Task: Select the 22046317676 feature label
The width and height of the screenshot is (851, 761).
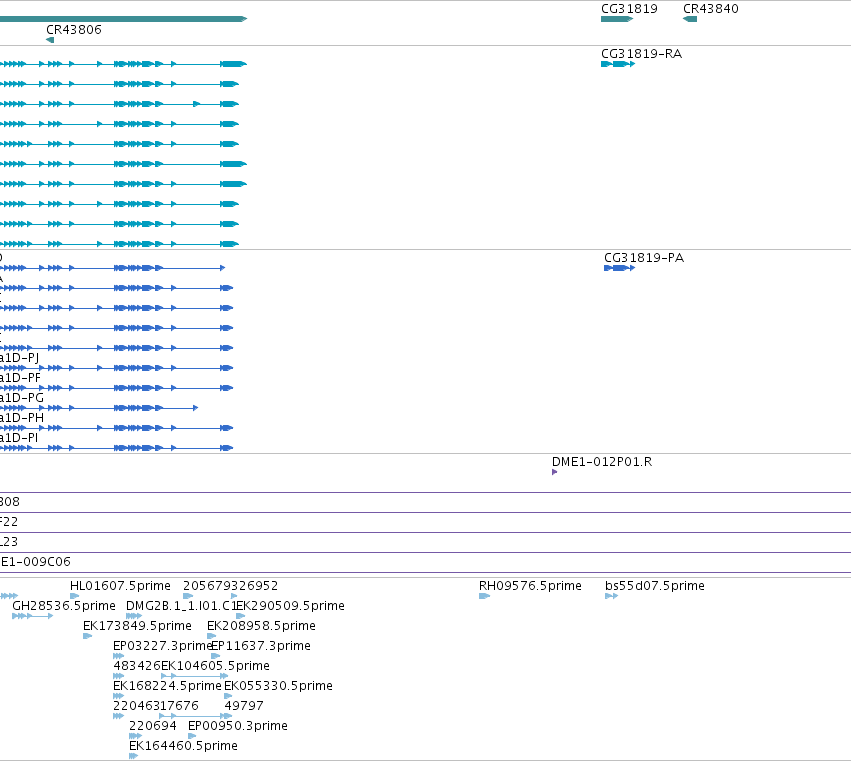Action: pyautogui.click(x=156, y=706)
